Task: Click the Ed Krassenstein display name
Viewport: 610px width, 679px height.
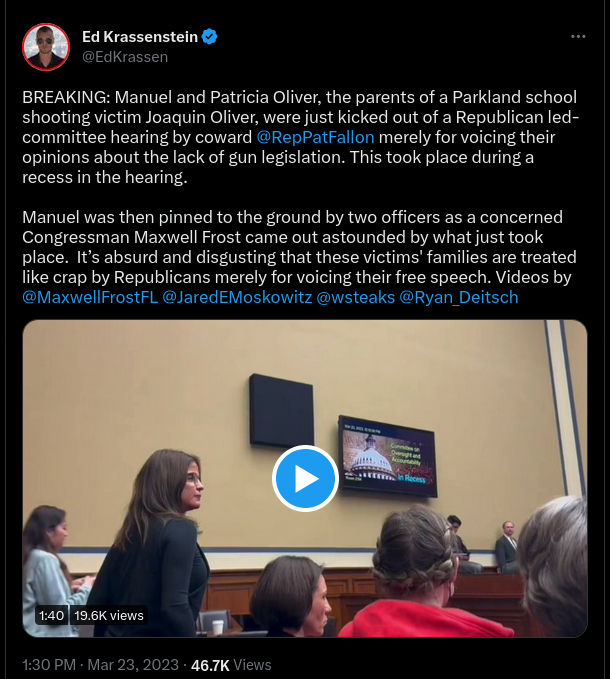Action: tap(140, 37)
